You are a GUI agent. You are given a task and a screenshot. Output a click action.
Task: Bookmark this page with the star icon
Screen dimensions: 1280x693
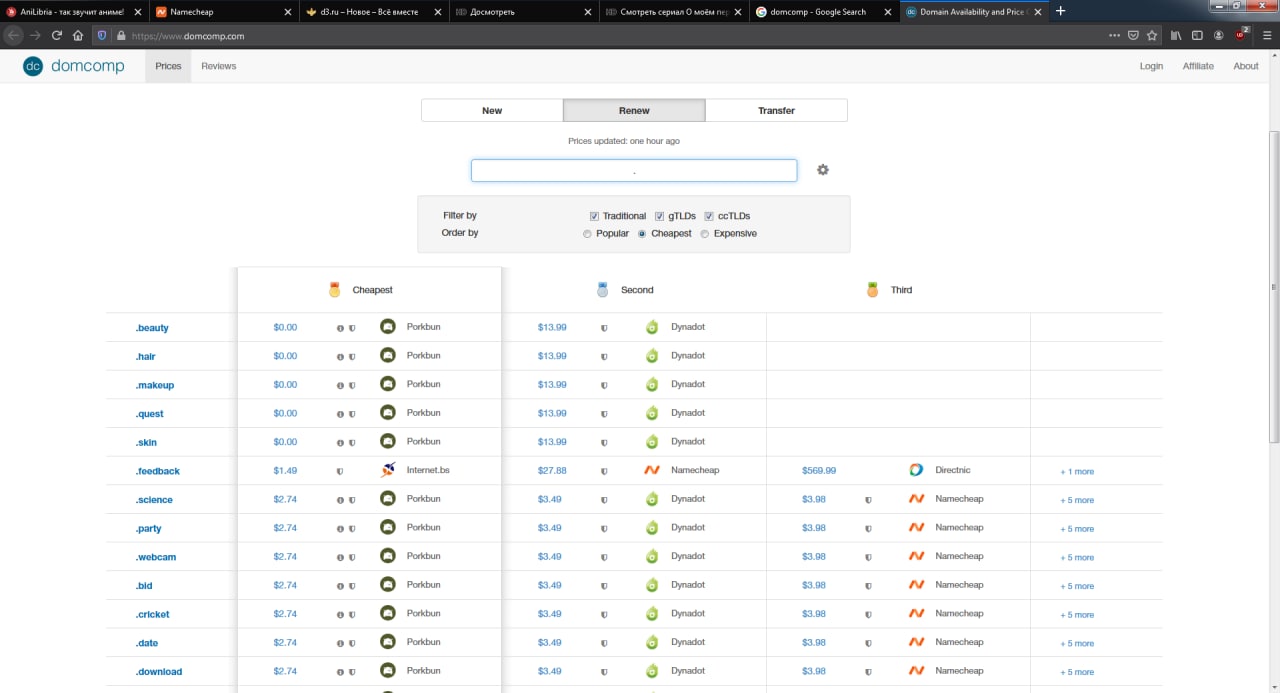coord(1152,35)
